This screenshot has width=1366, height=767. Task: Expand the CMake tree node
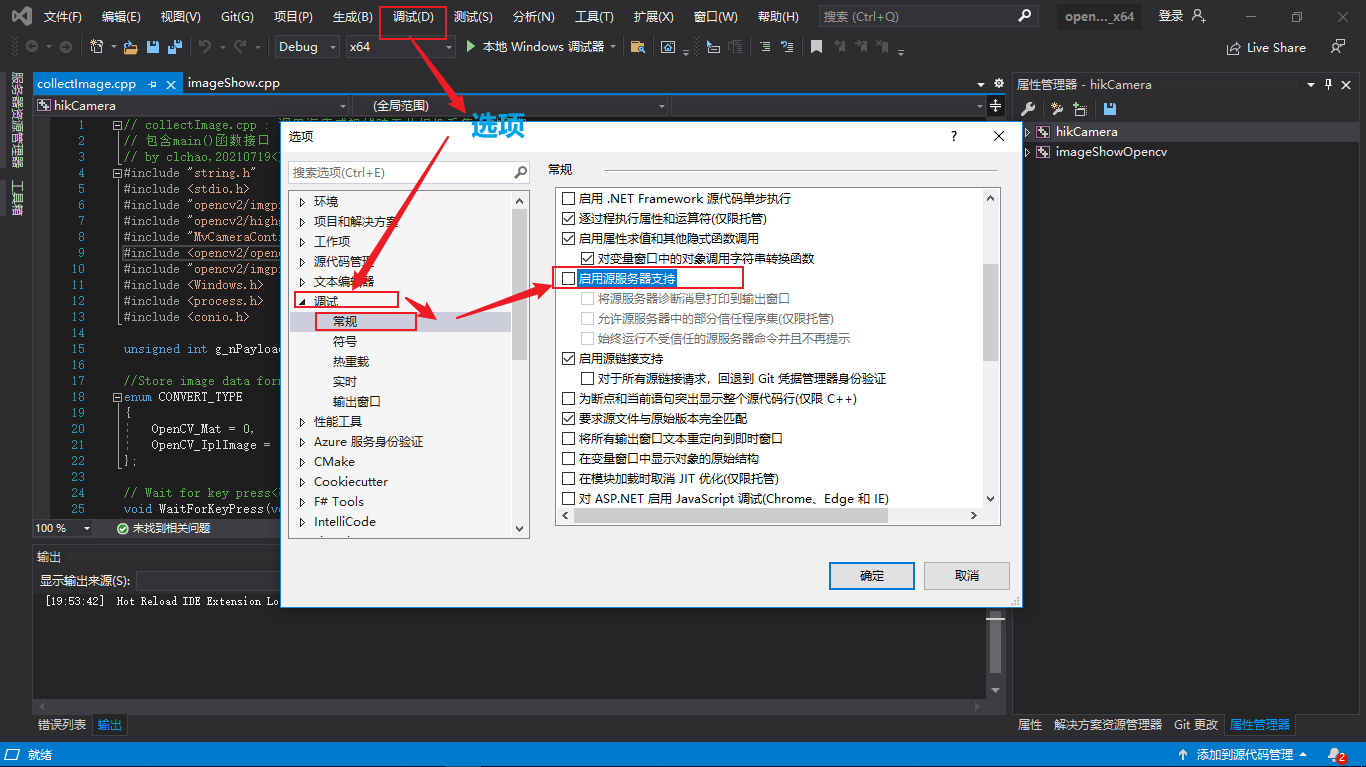[303, 462]
